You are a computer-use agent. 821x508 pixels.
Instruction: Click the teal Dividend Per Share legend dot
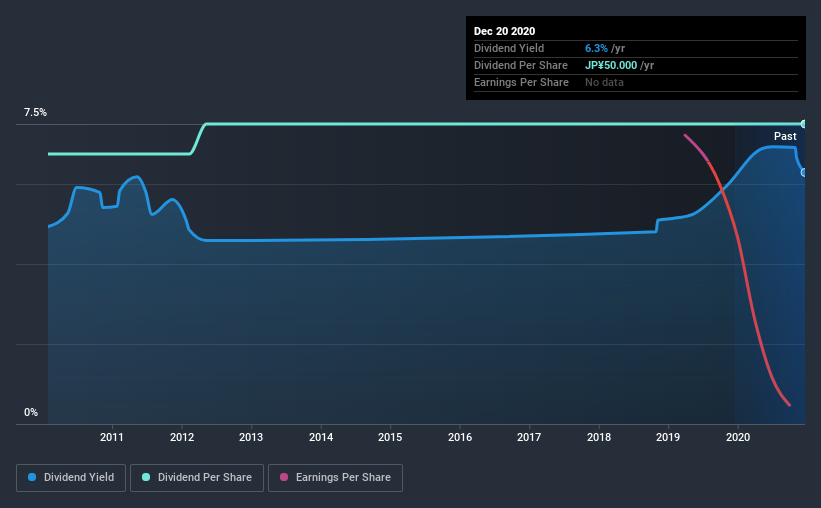tap(146, 477)
